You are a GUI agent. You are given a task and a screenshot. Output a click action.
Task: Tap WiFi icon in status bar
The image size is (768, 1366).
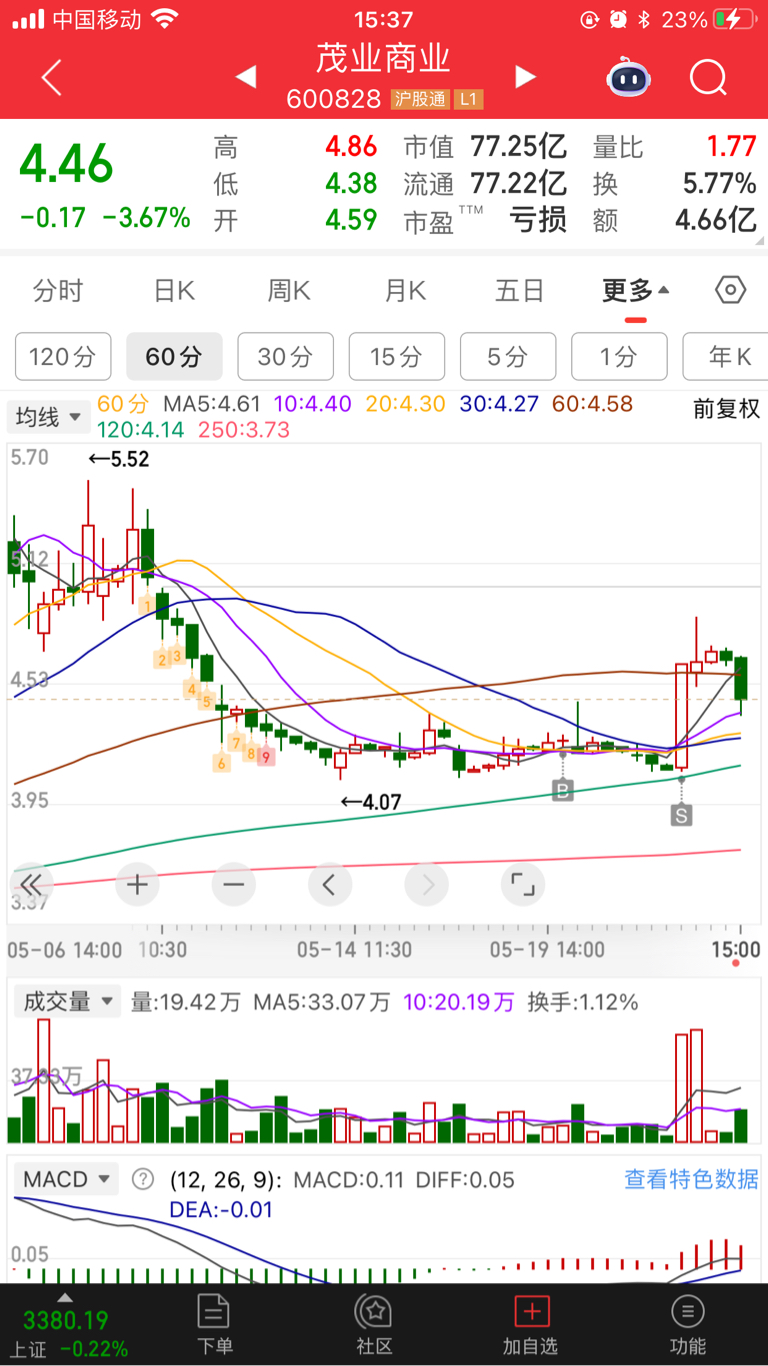(165, 19)
